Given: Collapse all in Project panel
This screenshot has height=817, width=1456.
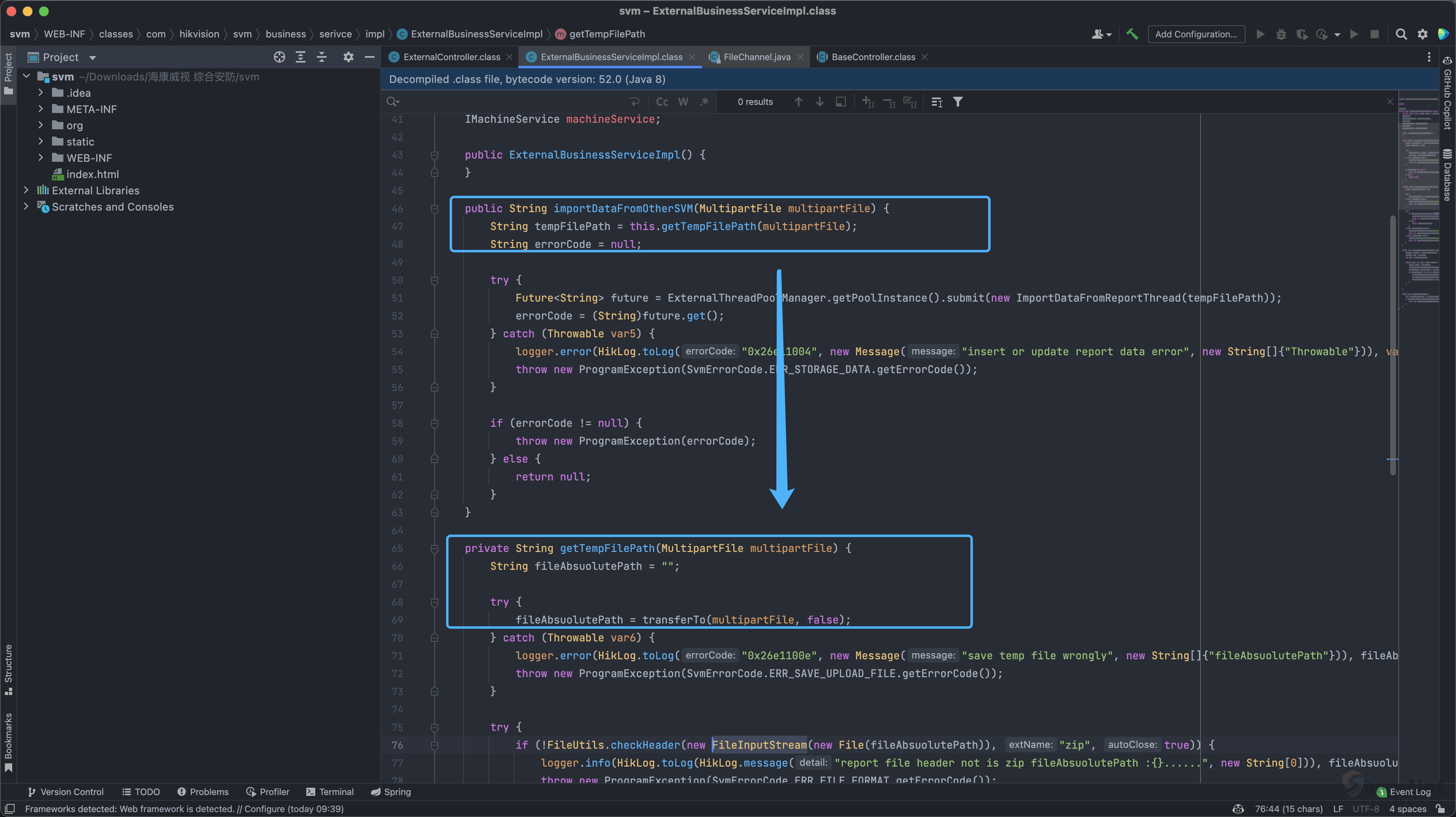Looking at the screenshot, I should coord(322,57).
